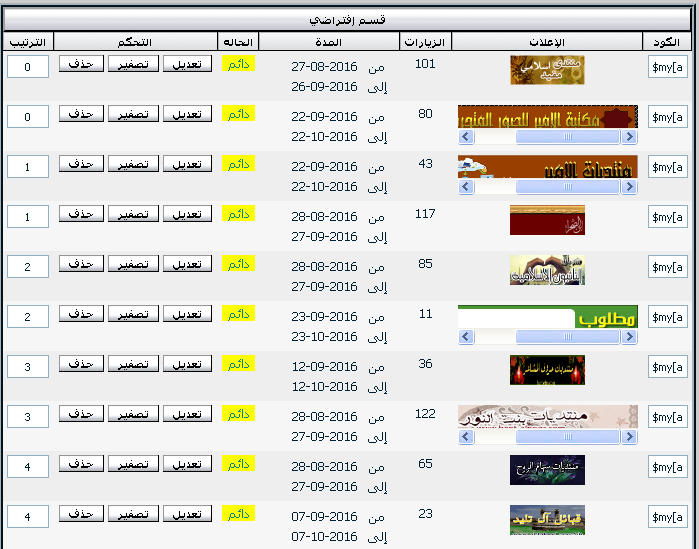Image resolution: width=699 pixels, height=549 pixels.
Task: Click the الإعلان column header
Action: 547,42
